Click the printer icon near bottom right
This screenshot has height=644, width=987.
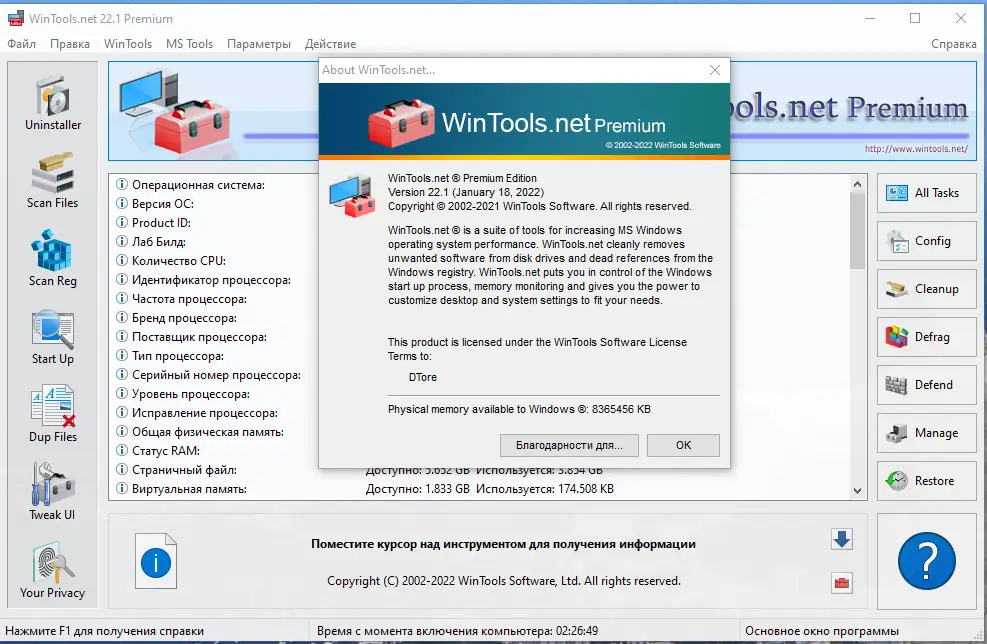841,583
